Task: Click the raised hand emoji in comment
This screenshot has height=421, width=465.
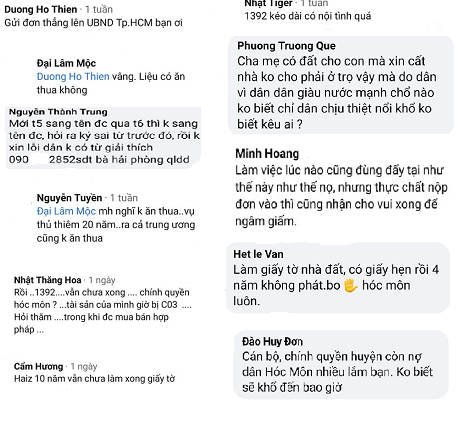Action: [350, 286]
